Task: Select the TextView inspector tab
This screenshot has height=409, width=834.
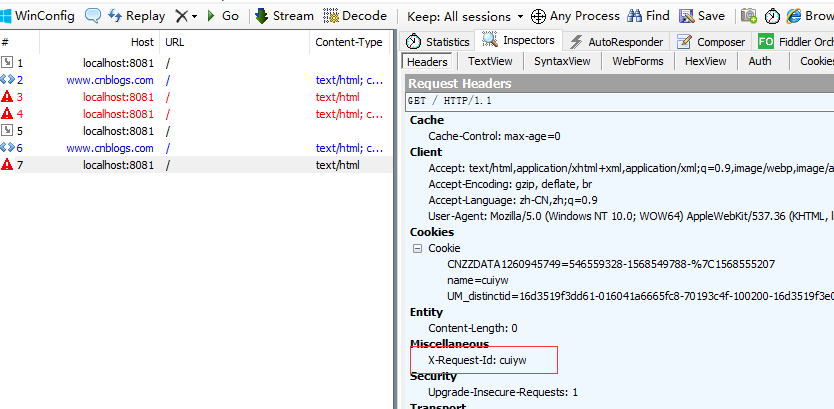Action: click(x=490, y=62)
